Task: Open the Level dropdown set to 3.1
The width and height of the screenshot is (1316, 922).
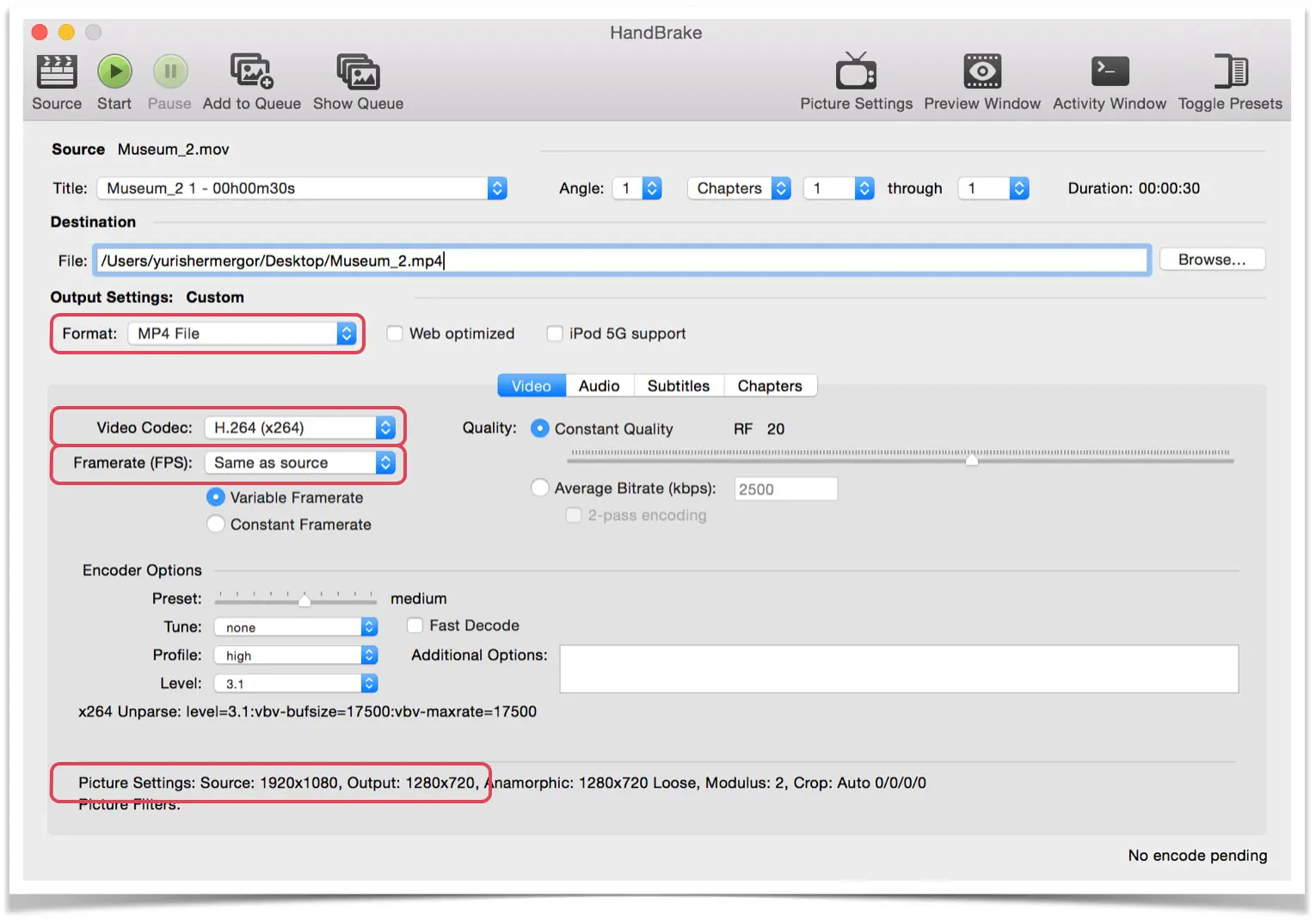Action: [x=296, y=684]
